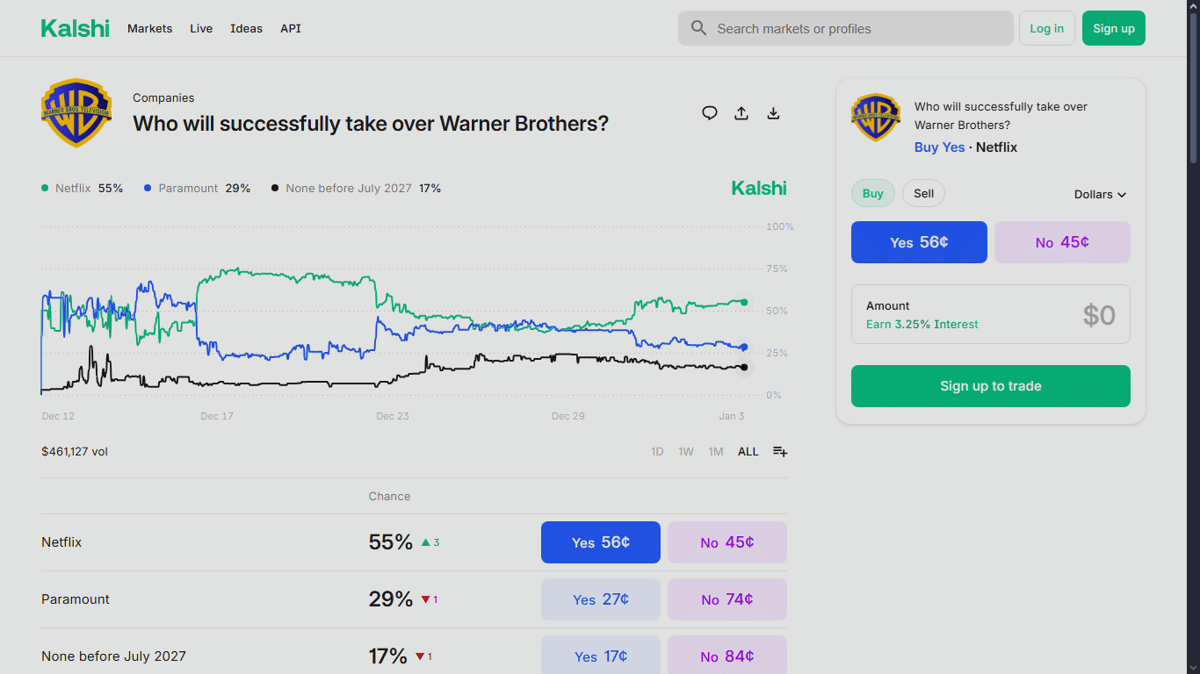Open the chart options add-series icon

click(780, 452)
